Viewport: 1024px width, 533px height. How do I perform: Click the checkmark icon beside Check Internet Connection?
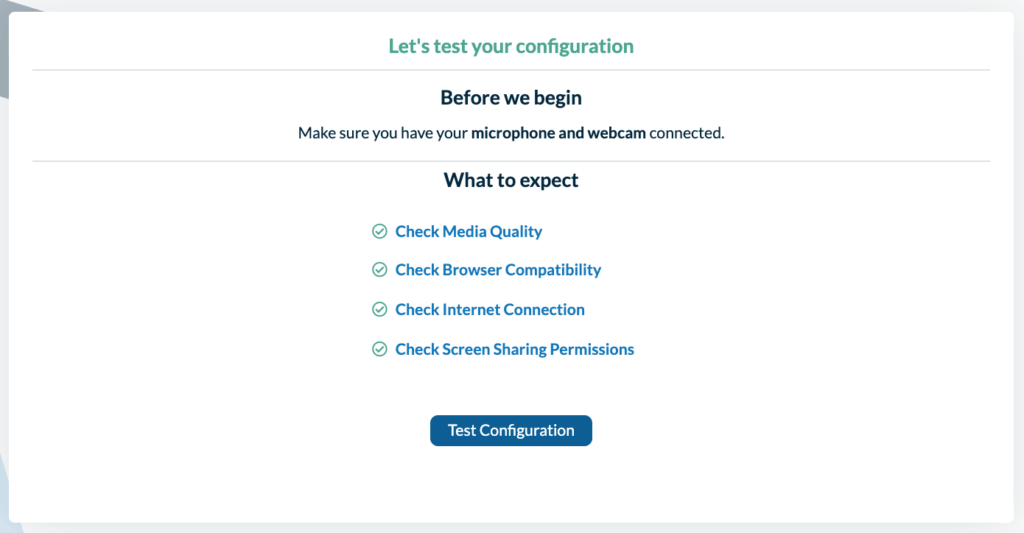pos(380,310)
